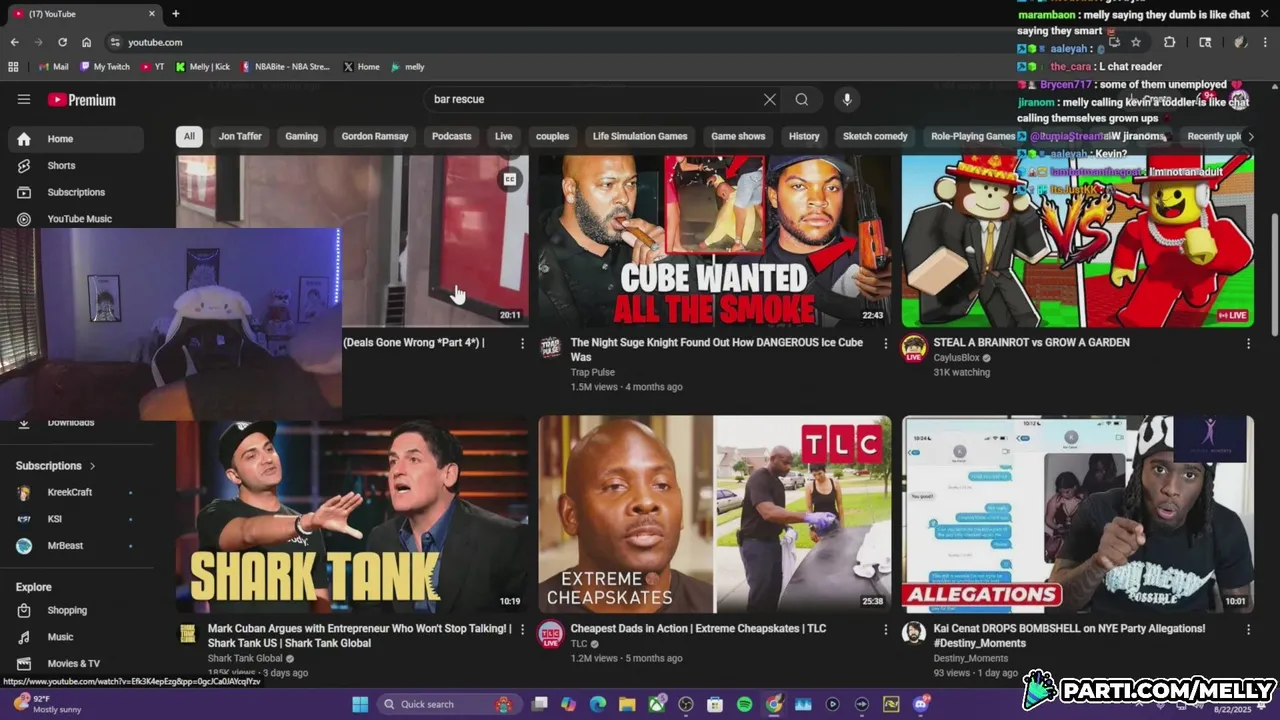Open the Destiny_Moments channel link
Viewport: 1280px width, 720px height.
(971, 659)
